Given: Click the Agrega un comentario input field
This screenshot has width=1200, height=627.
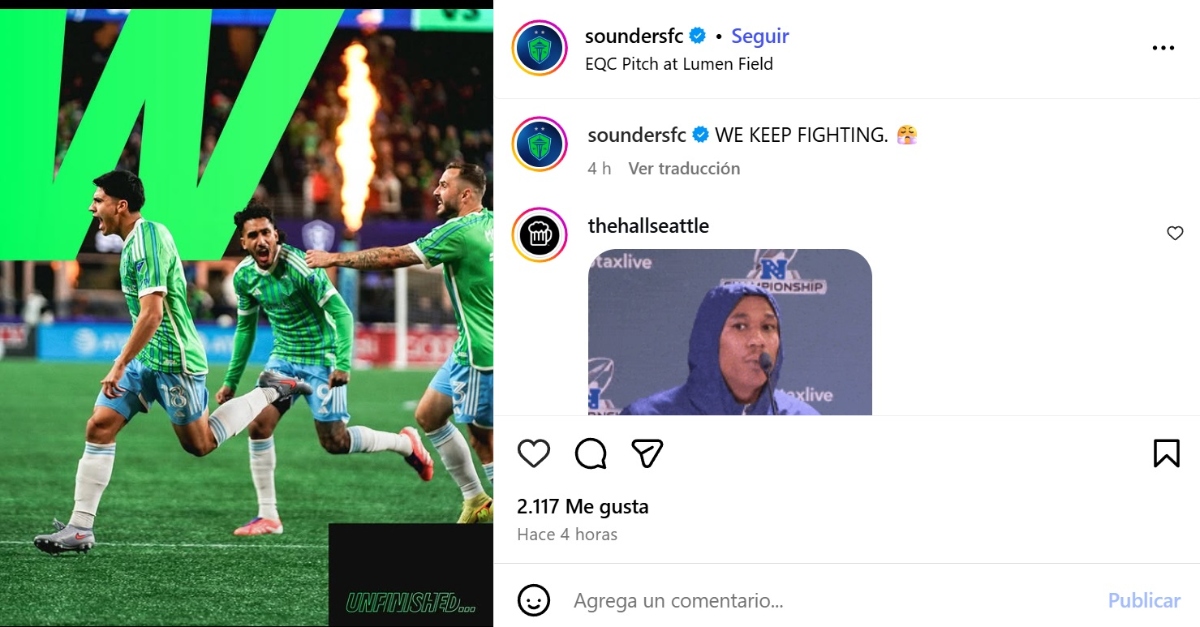Looking at the screenshot, I should coord(830,601).
